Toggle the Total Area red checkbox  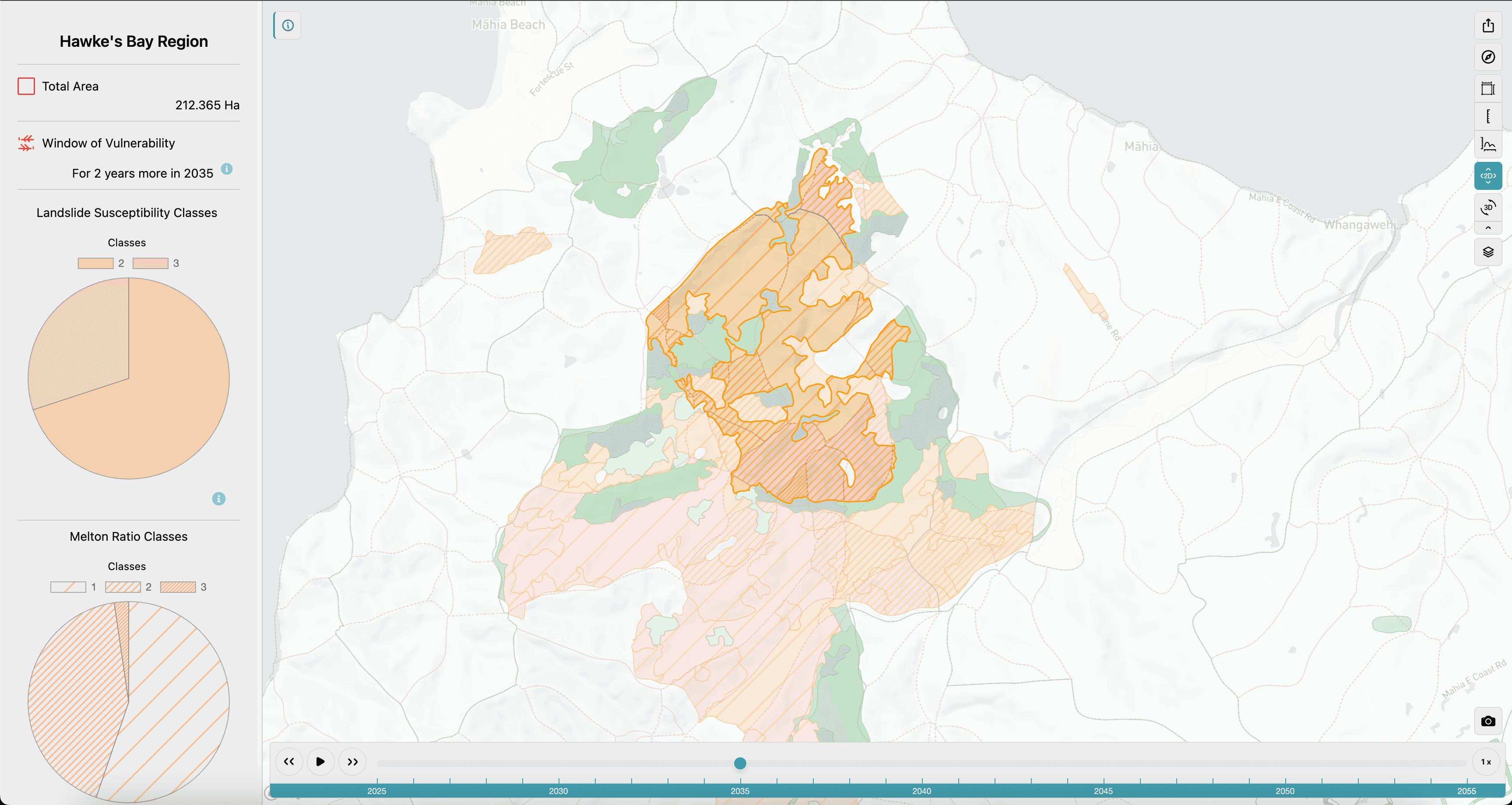click(x=26, y=86)
